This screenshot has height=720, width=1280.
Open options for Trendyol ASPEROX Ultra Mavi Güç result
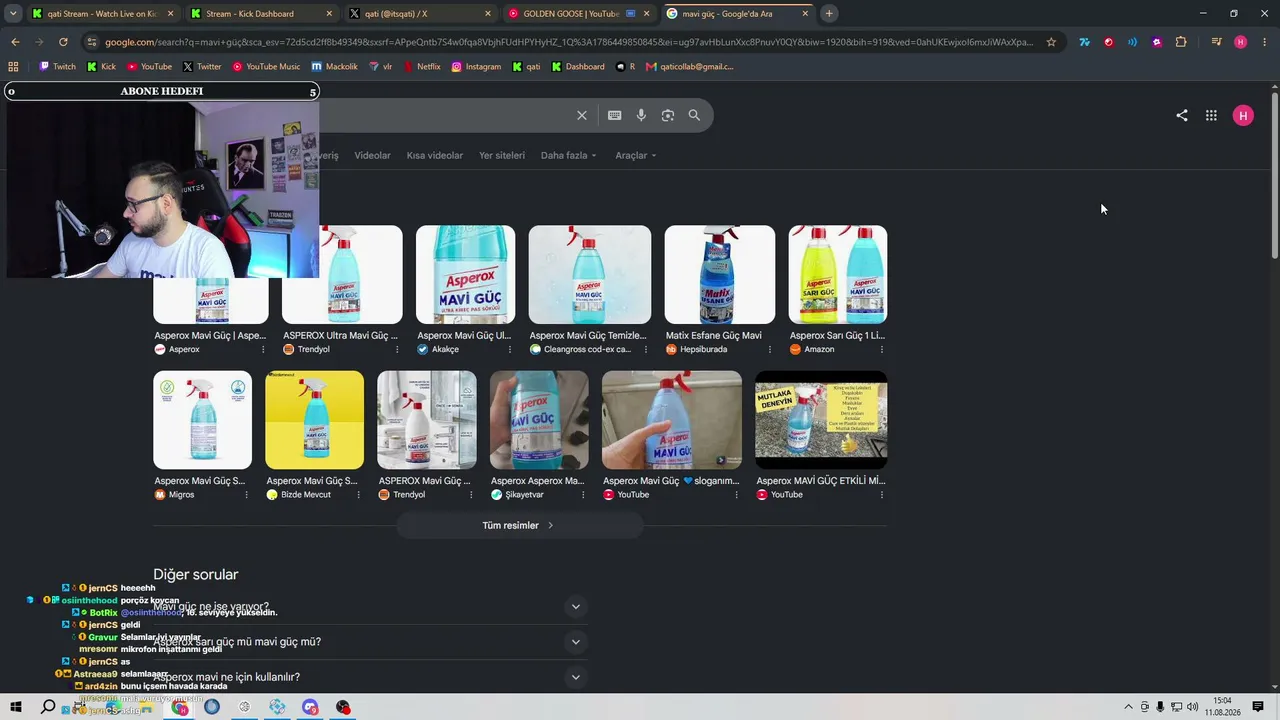(x=397, y=350)
